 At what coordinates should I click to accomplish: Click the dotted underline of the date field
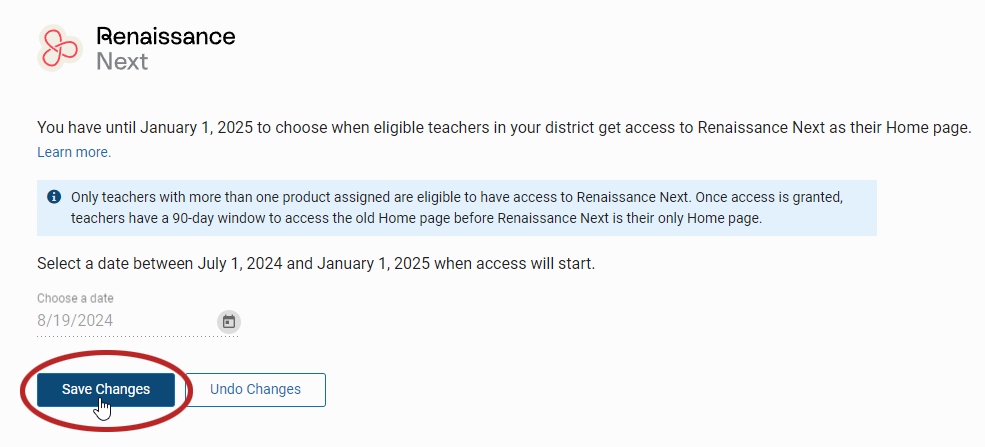point(138,337)
